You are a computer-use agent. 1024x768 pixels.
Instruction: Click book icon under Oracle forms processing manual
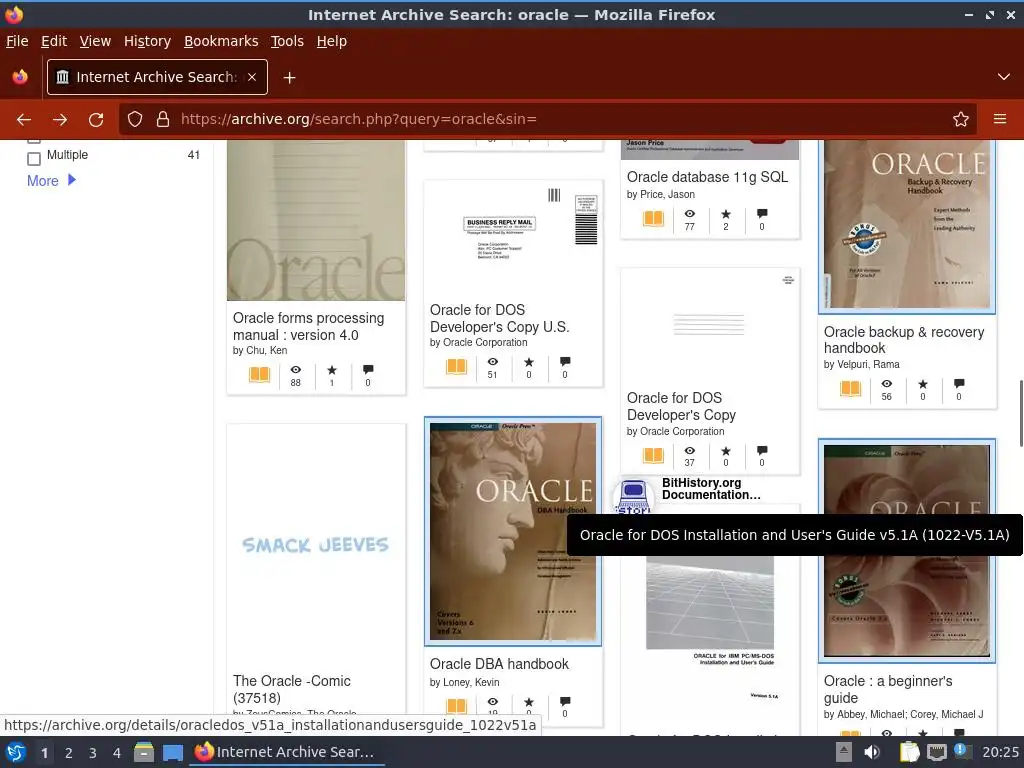[x=259, y=375]
